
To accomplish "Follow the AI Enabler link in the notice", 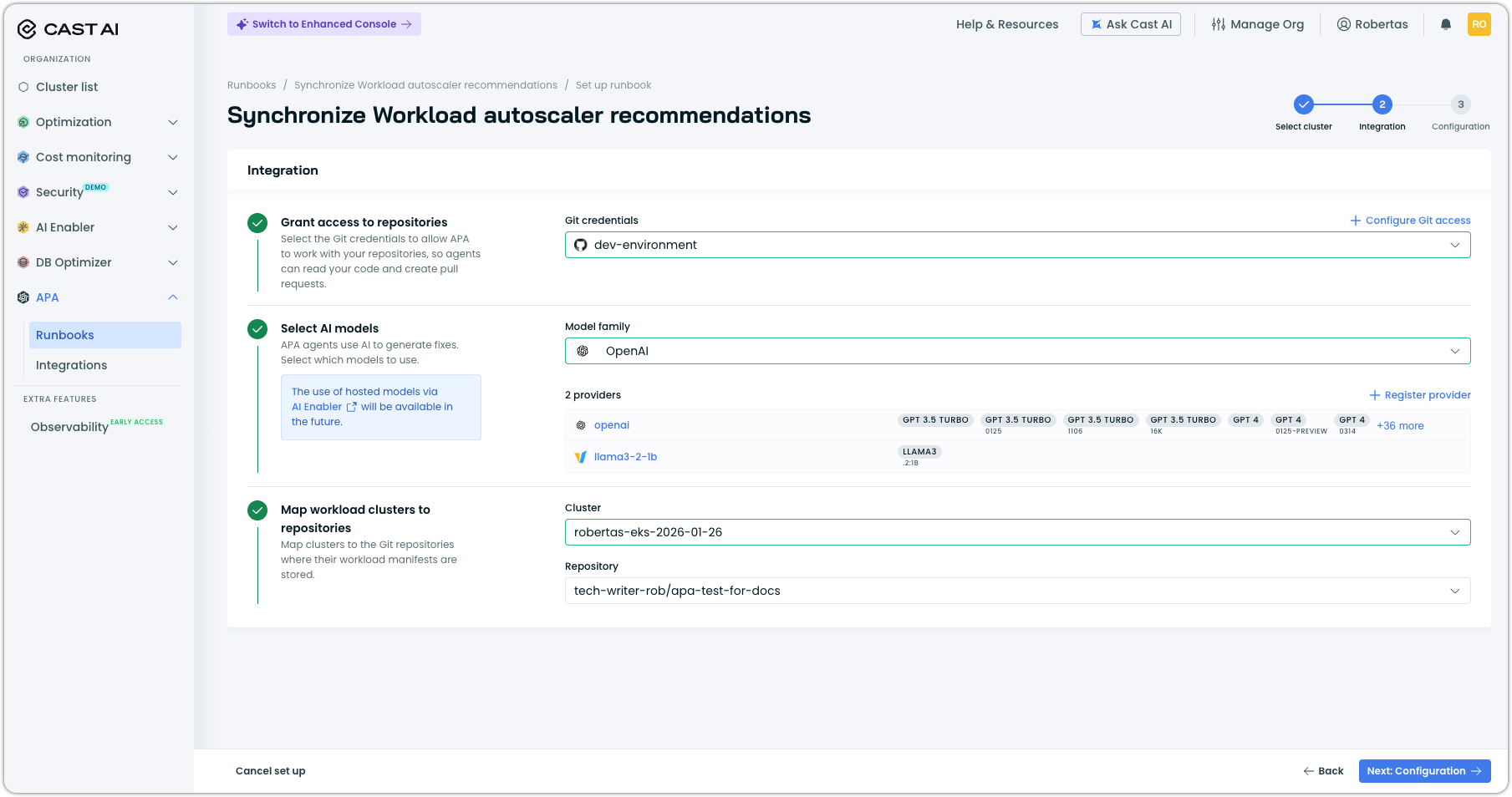I will tap(317, 407).
